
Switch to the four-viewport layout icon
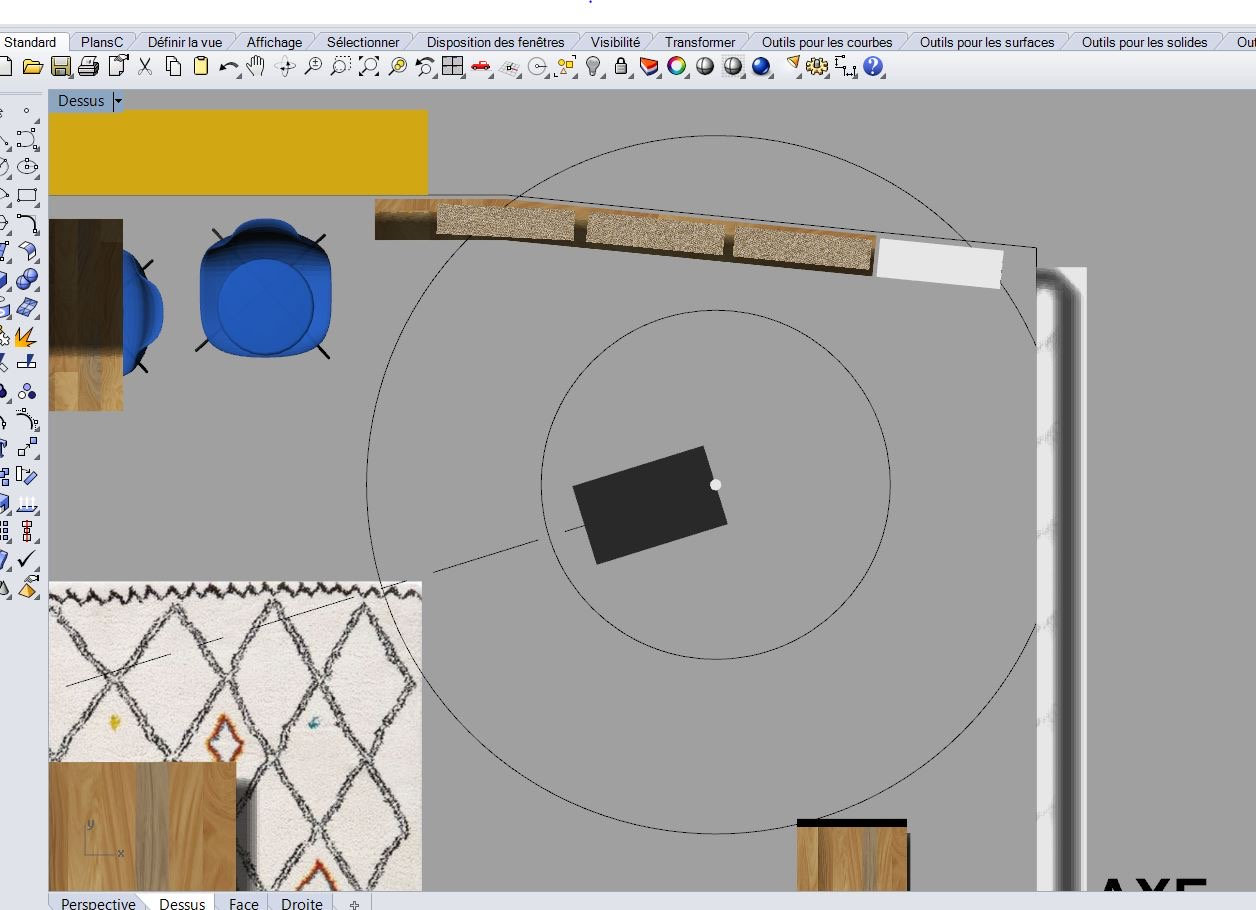pyautogui.click(x=453, y=67)
